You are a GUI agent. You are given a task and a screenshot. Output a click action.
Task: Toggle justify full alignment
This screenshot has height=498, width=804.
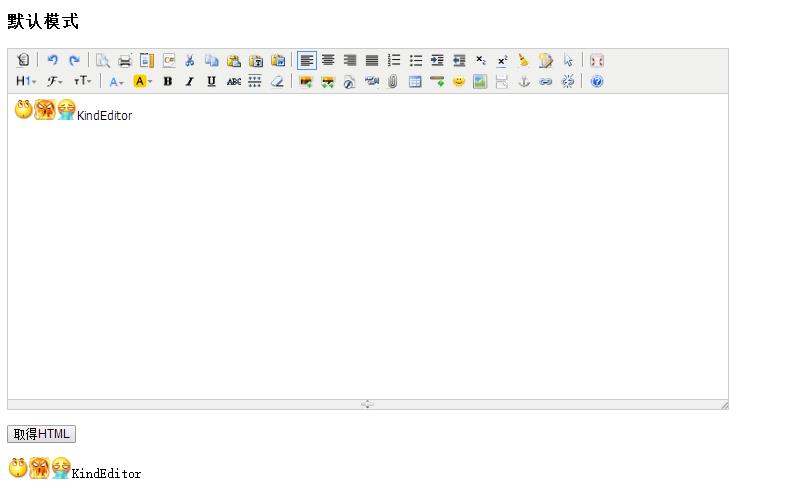click(x=372, y=60)
